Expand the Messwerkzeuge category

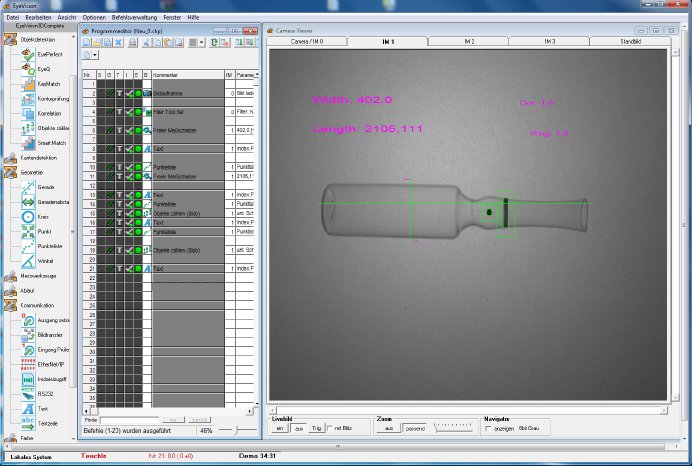tap(10, 276)
